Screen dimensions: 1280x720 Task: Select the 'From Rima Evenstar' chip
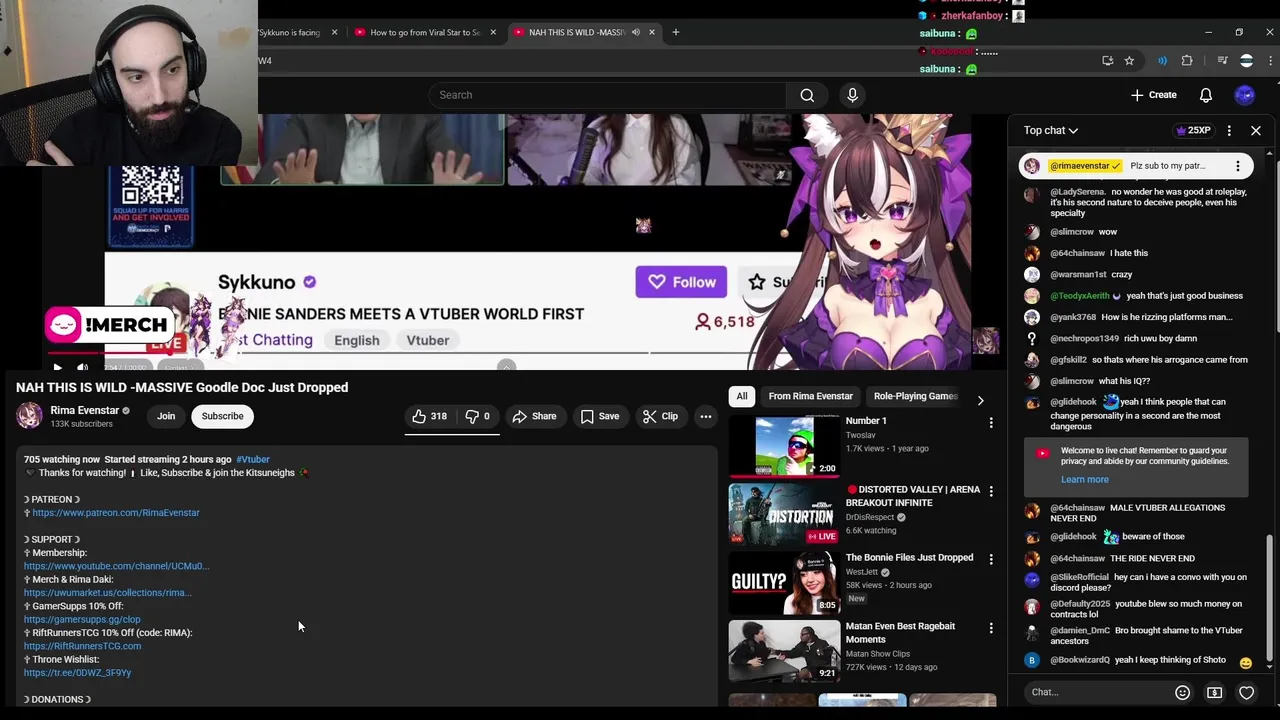coord(811,396)
